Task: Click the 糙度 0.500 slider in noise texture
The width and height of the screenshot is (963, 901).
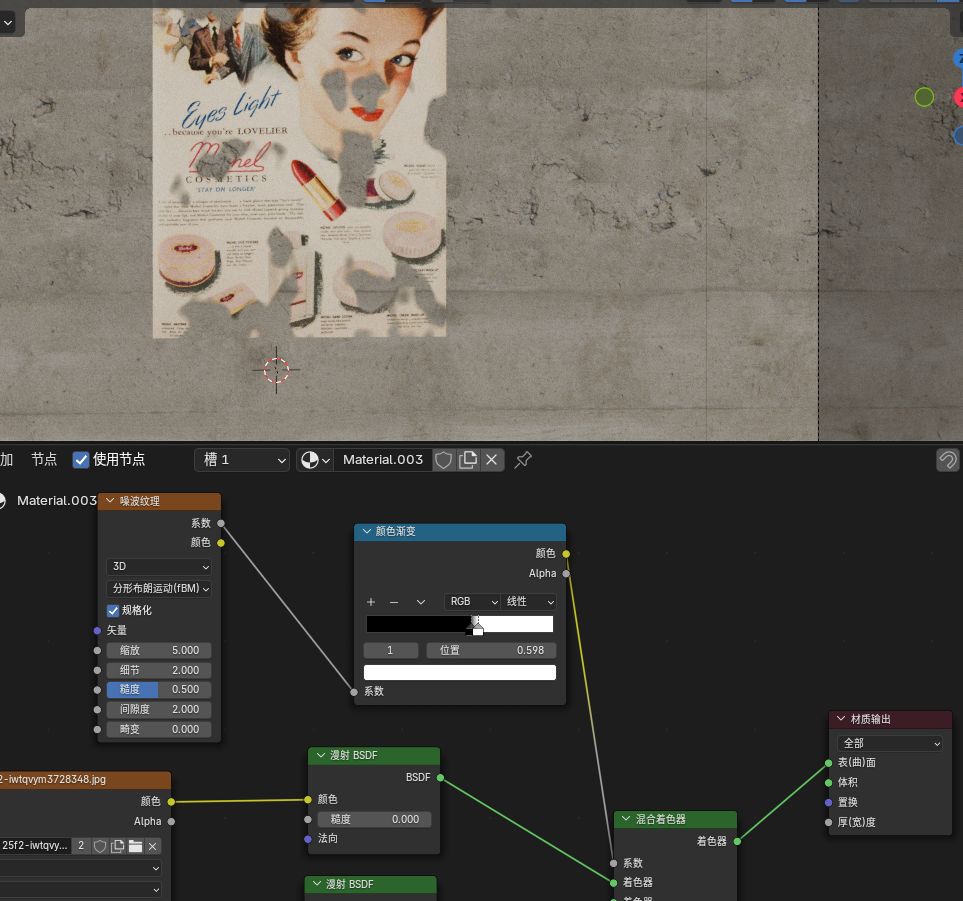Action: click(x=159, y=689)
